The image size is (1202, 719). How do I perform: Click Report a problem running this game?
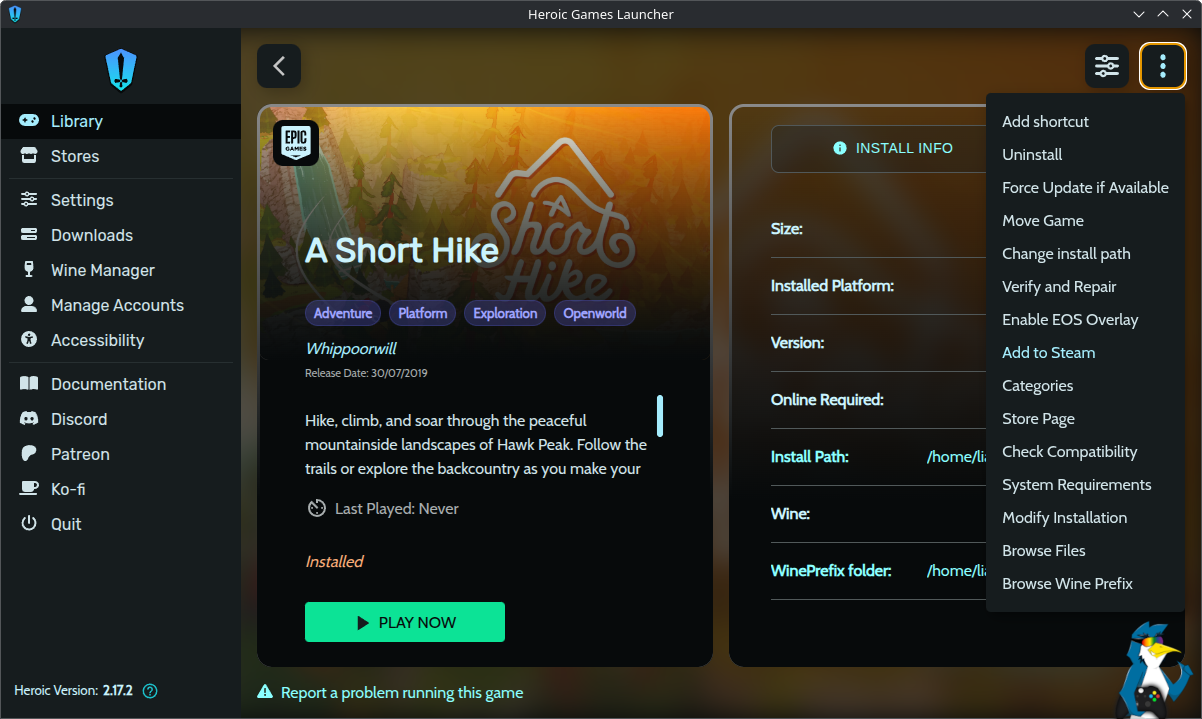coord(401,692)
